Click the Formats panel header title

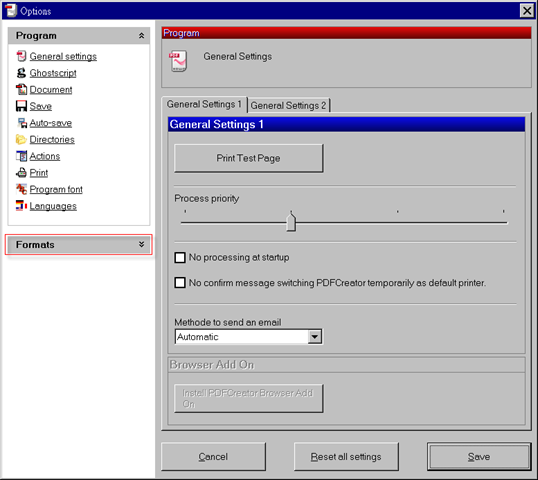(x=35, y=245)
